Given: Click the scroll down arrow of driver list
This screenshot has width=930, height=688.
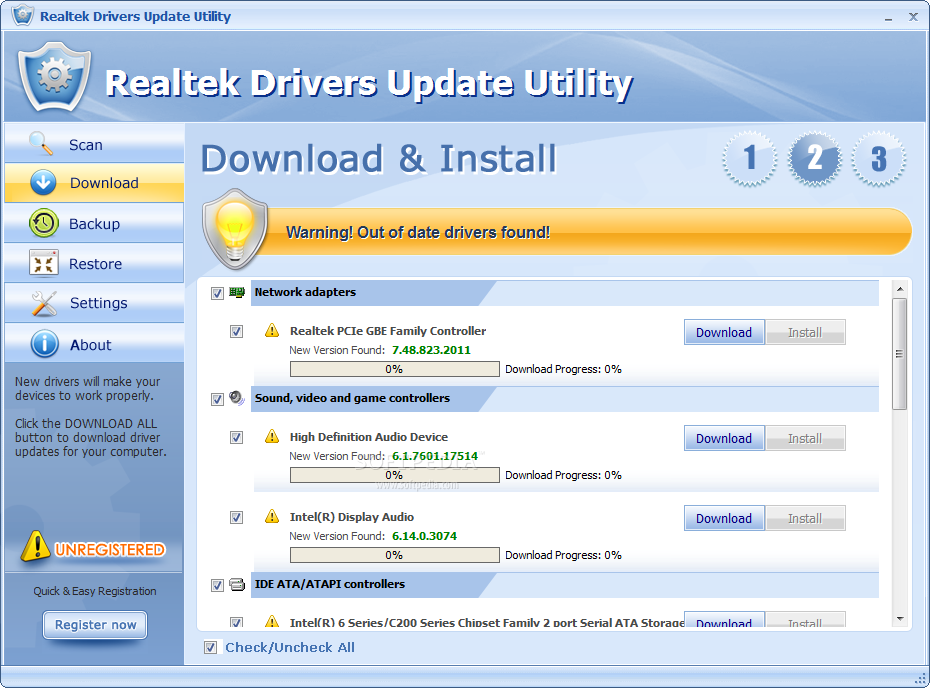Looking at the screenshot, I should (x=900, y=619).
